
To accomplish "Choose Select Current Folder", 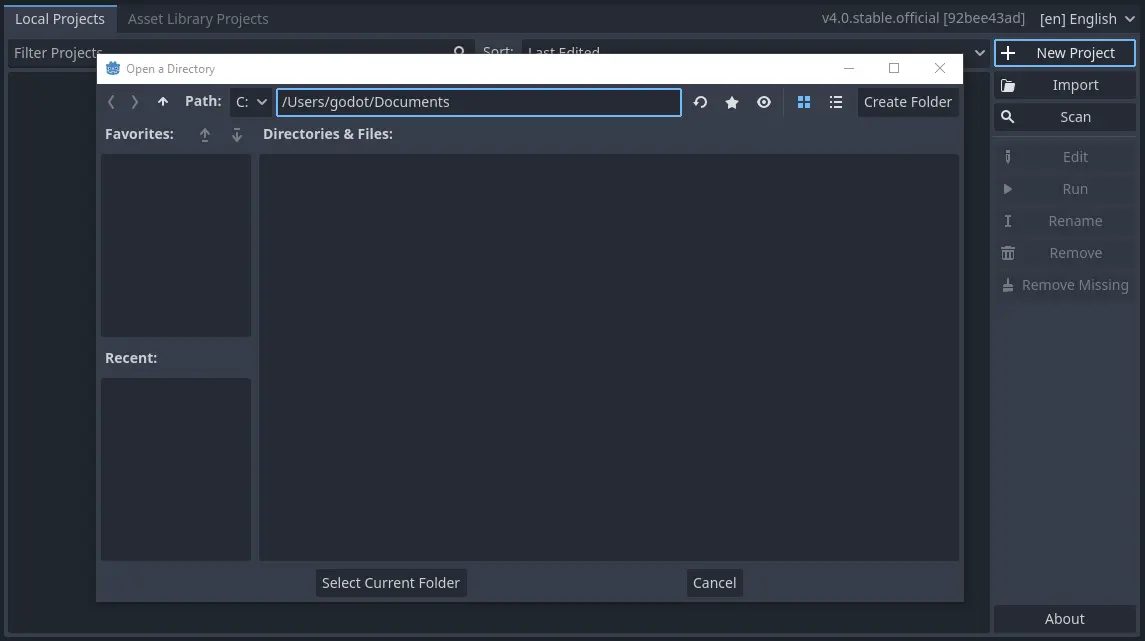I will click(391, 583).
